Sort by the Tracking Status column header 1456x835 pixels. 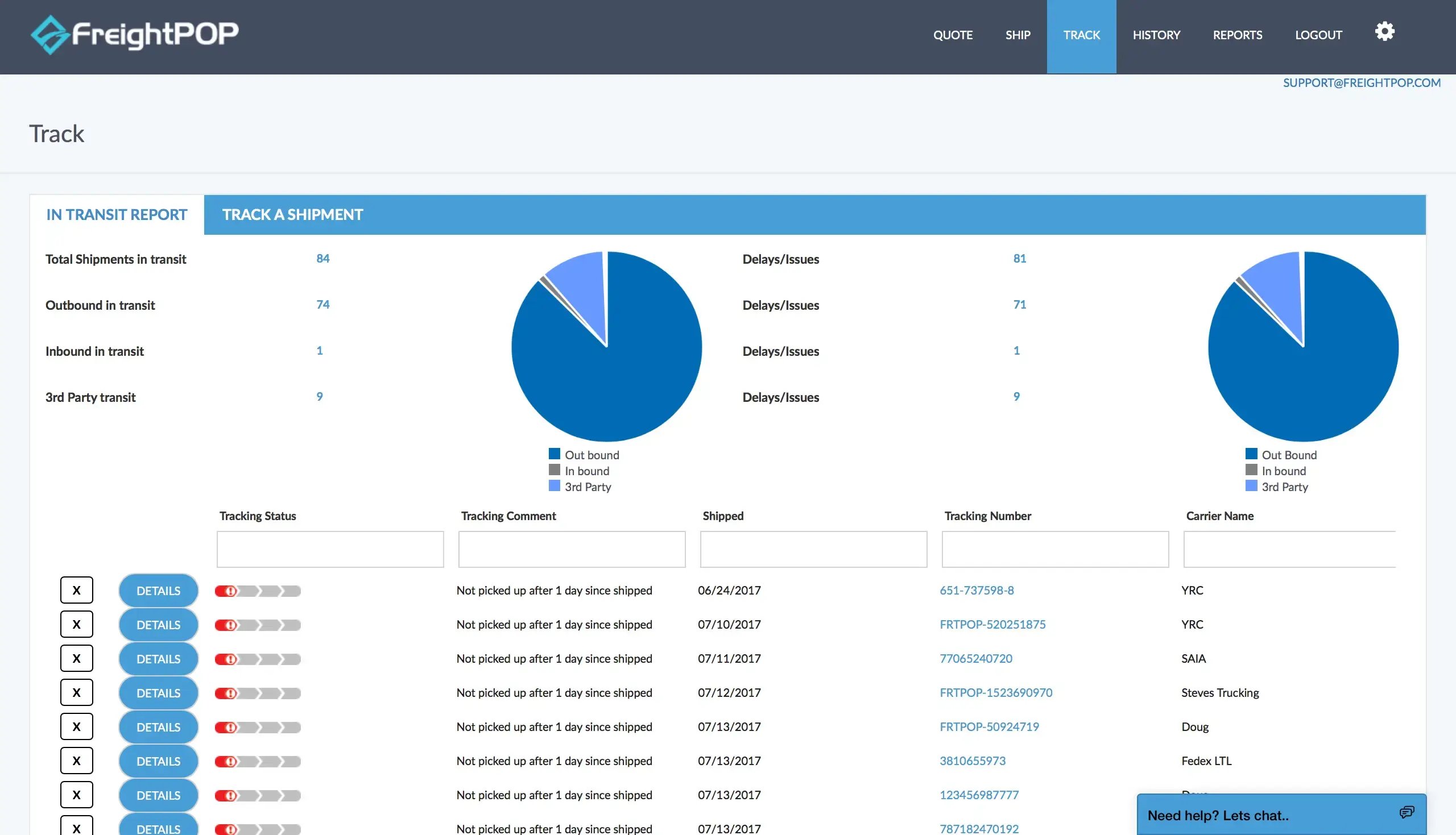(x=258, y=516)
